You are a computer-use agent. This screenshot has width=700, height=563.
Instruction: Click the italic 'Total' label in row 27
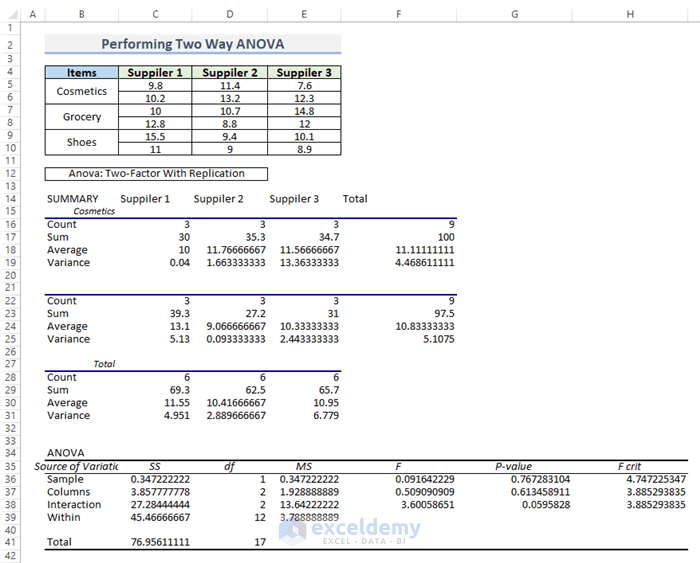pyautogui.click(x=104, y=364)
